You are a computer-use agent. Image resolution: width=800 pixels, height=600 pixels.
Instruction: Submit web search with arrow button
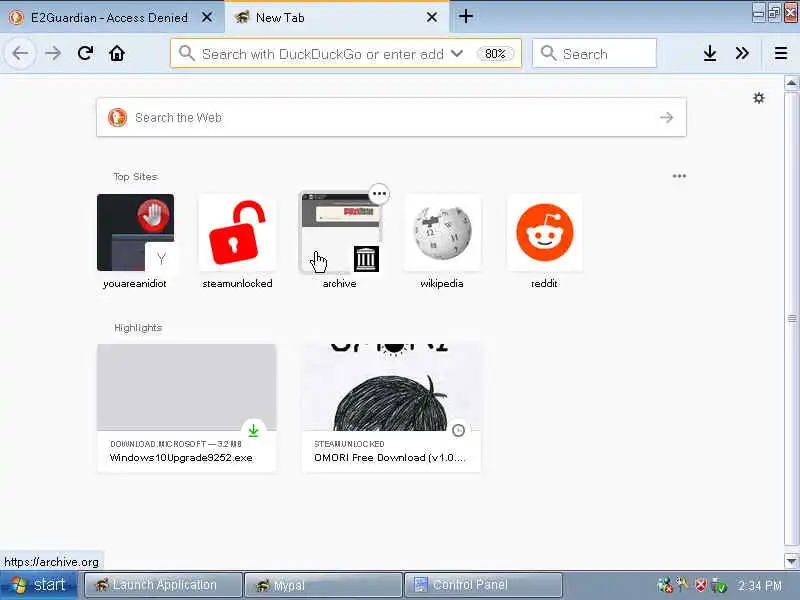click(x=666, y=117)
